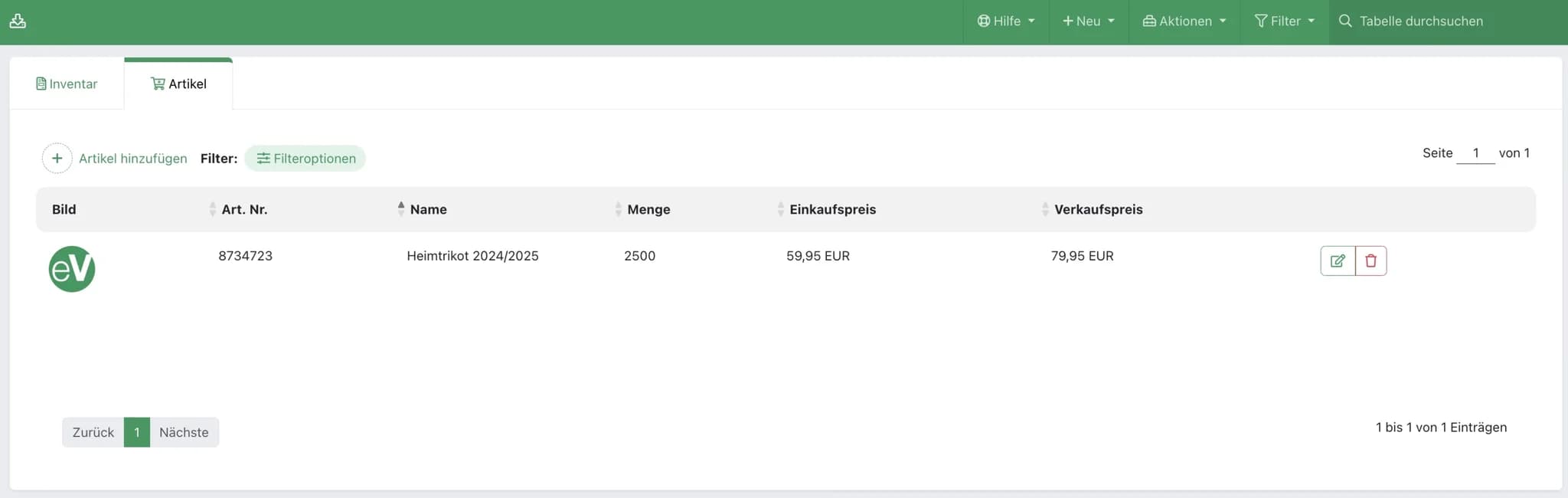Click the purchase price 59,95 EUR
The width and height of the screenshot is (1568, 498).
(x=818, y=256)
